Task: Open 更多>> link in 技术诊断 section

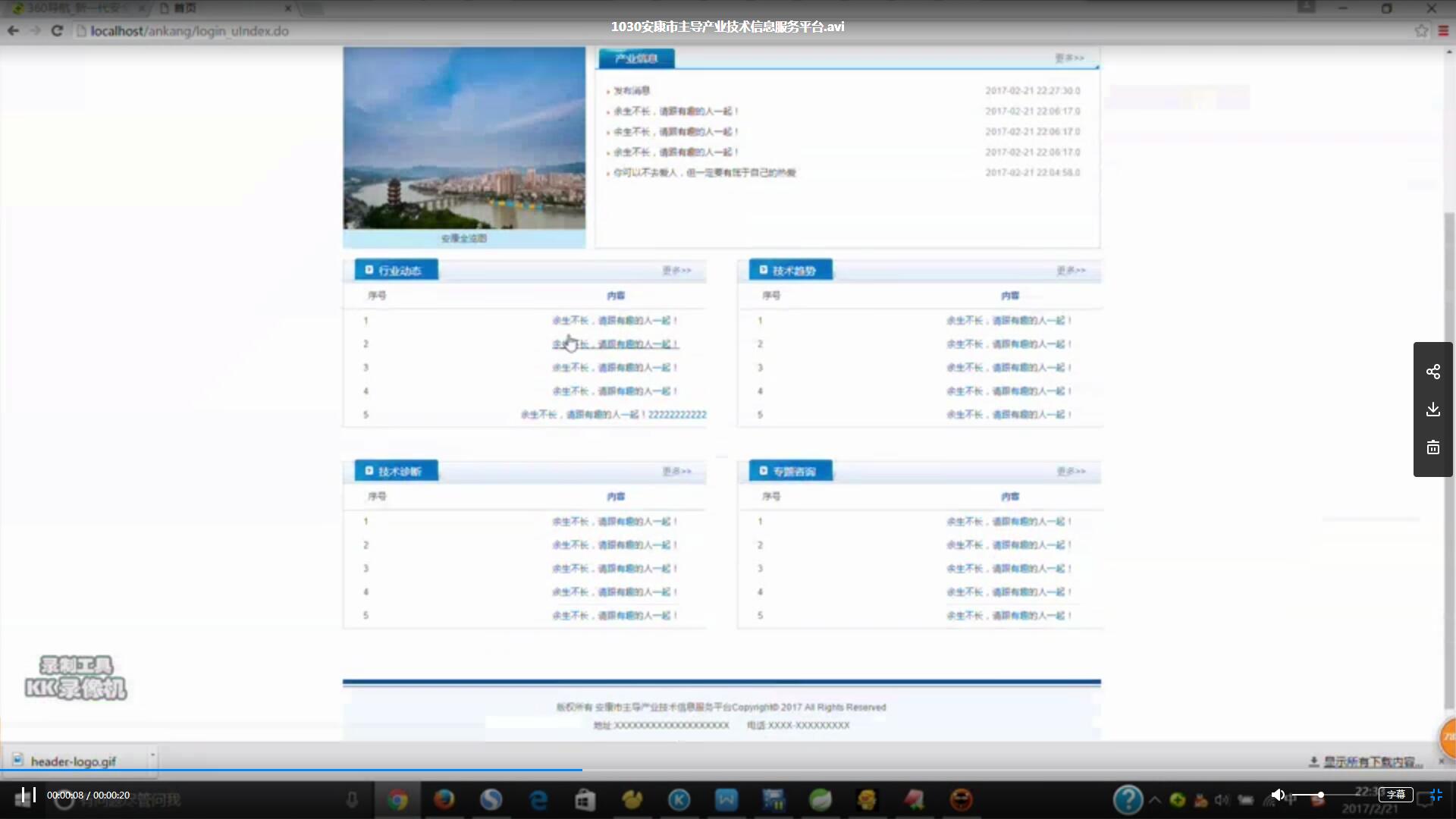Action: (x=676, y=472)
